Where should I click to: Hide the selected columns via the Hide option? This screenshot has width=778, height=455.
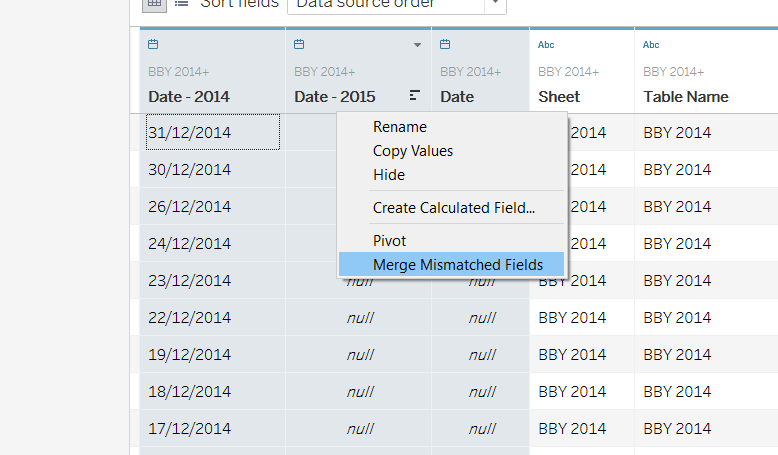click(389, 175)
